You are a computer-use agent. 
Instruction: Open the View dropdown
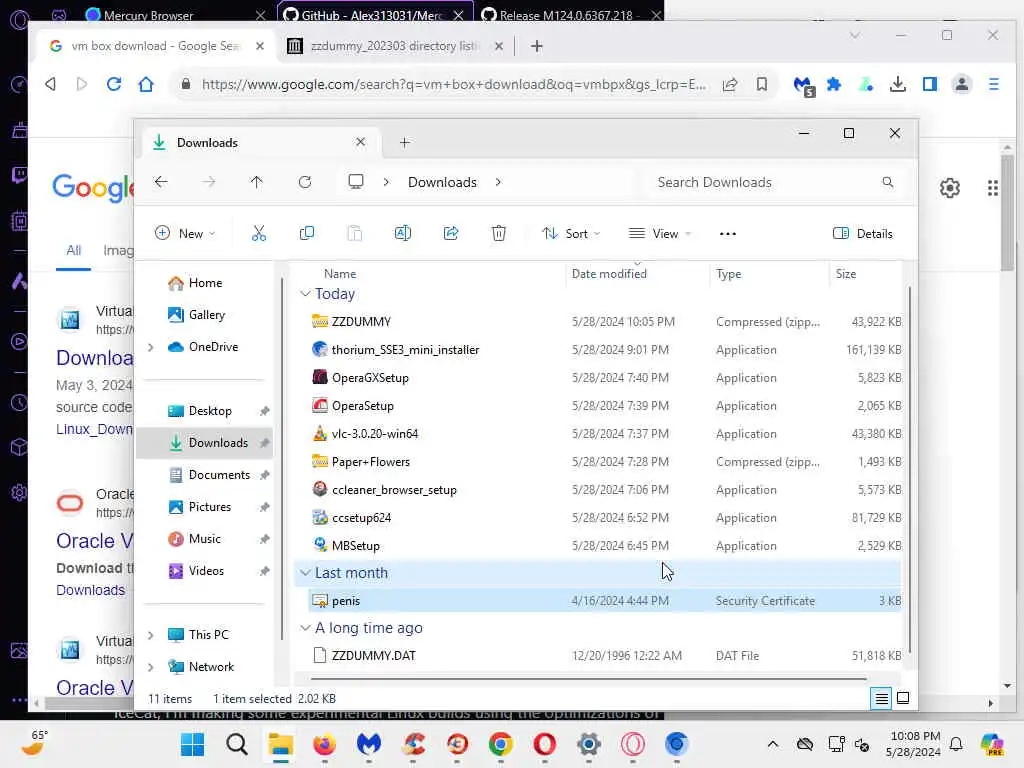tap(660, 233)
